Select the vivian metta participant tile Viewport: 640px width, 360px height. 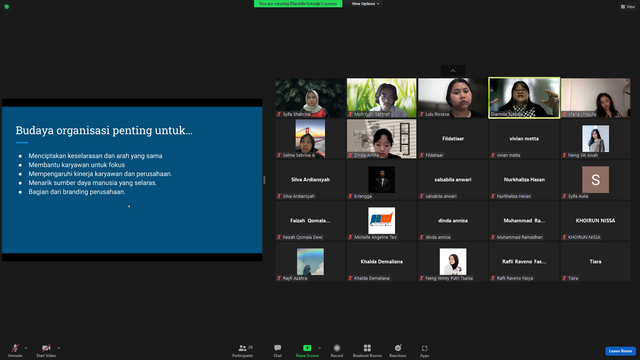click(x=524, y=139)
